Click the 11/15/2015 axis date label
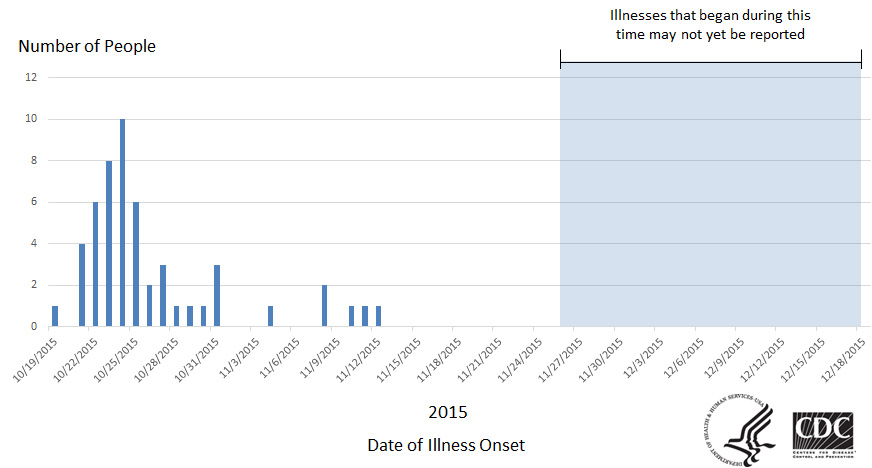The image size is (872, 468). point(399,360)
